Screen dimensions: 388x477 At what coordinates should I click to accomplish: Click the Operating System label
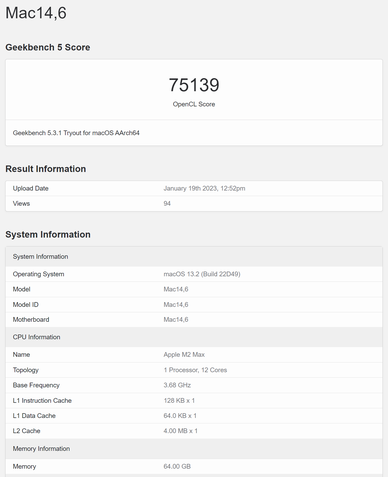pyautogui.click(x=38, y=274)
